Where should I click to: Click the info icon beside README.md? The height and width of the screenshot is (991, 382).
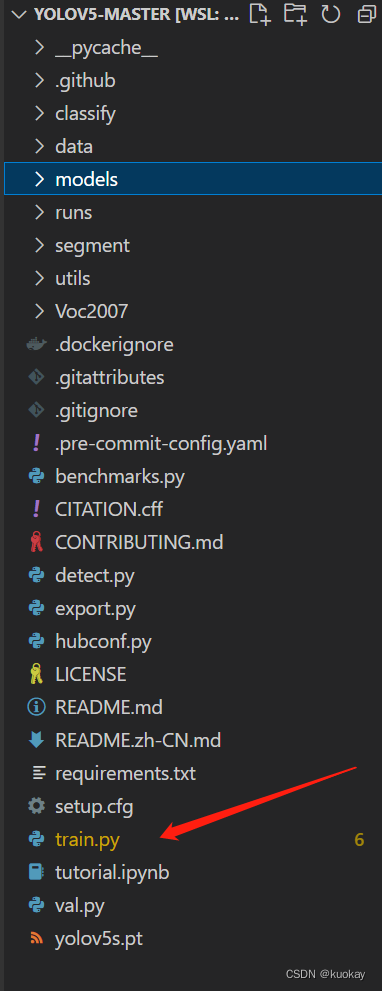click(37, 707)
